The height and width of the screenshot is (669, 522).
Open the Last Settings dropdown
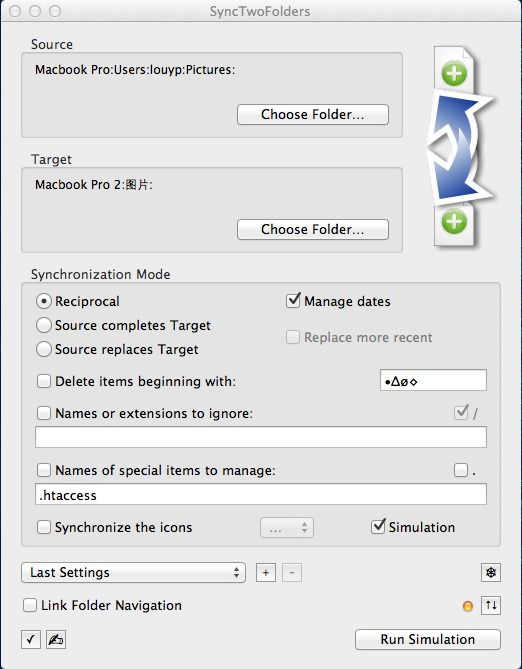pos(133,573)
